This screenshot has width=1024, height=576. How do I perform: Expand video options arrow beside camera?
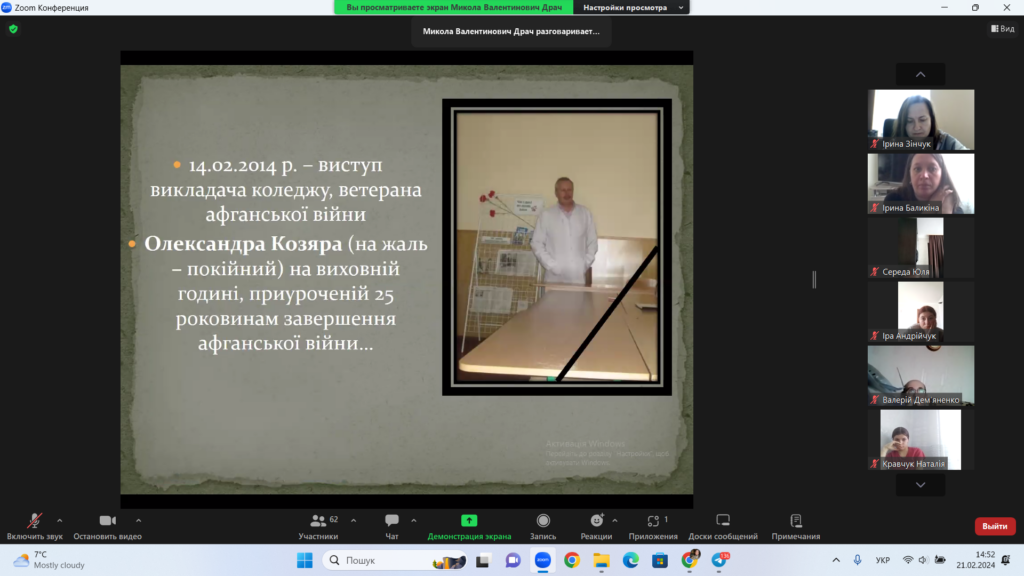point(138,520)
